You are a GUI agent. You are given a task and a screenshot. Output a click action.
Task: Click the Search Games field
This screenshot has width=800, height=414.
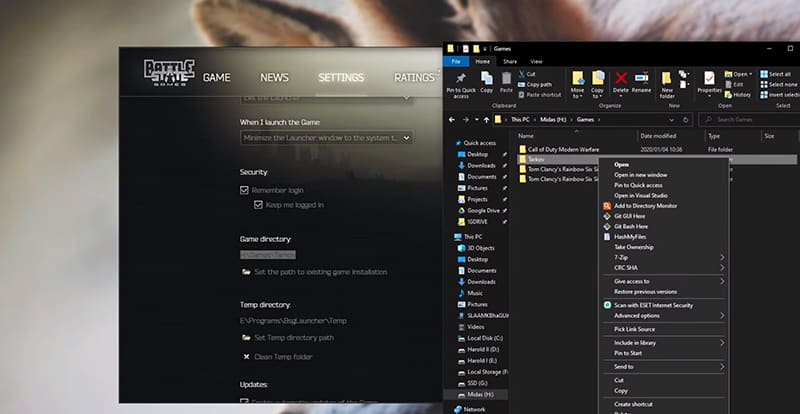749,119
